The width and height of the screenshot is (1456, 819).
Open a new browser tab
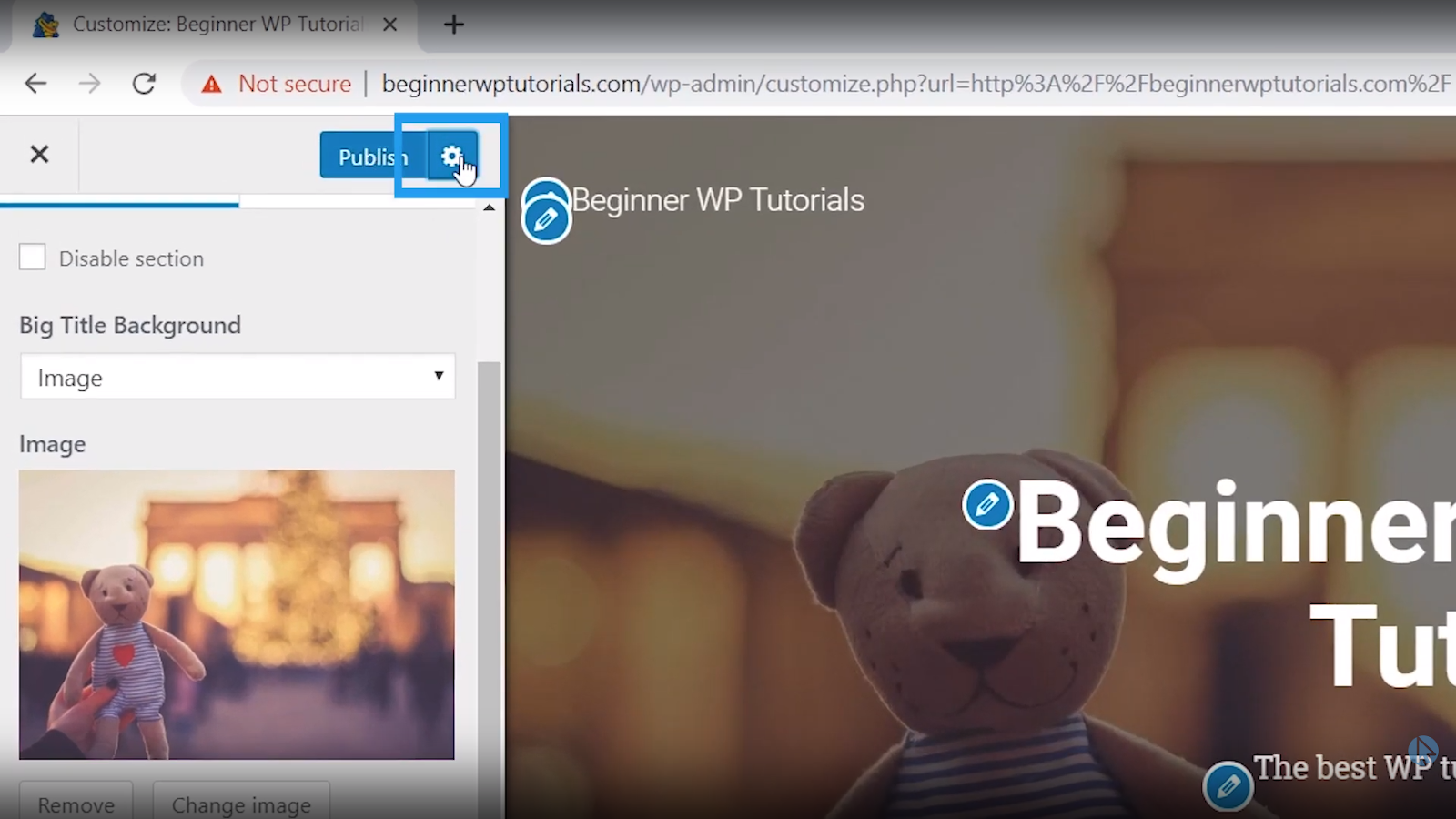(x=453, y=25)
